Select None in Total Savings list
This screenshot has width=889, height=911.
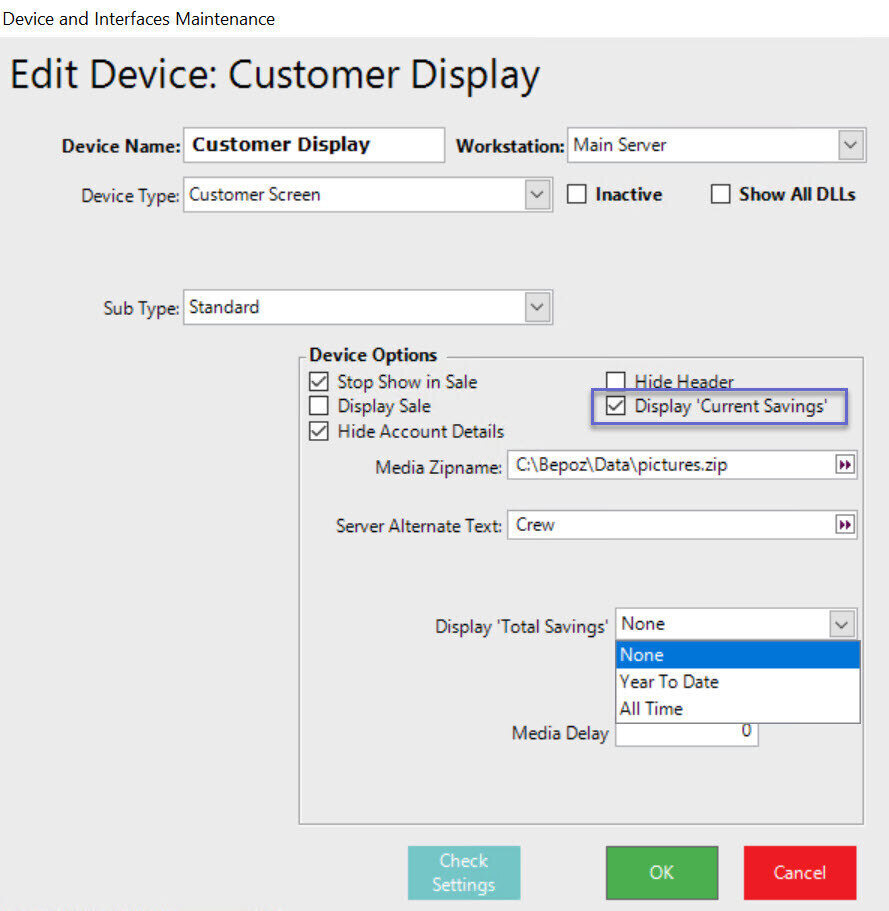[642, 655]
